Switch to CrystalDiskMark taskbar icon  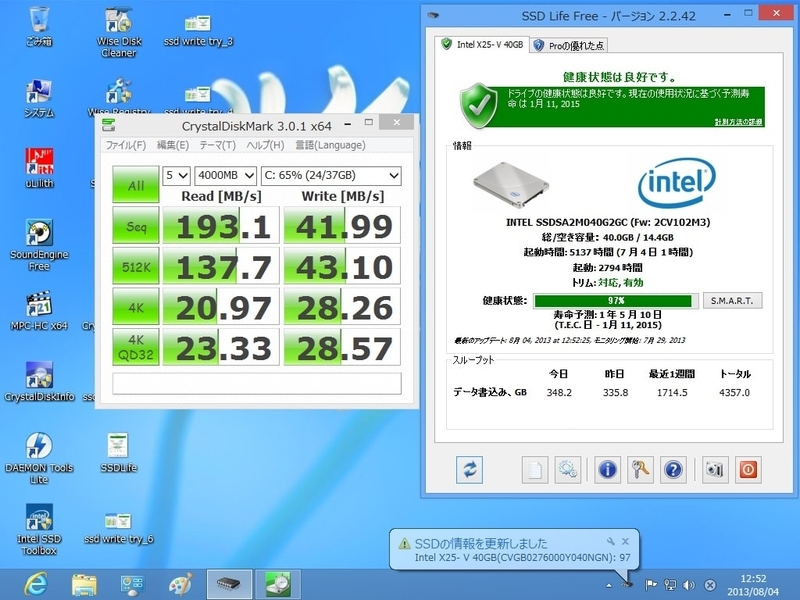pos(278,584)
